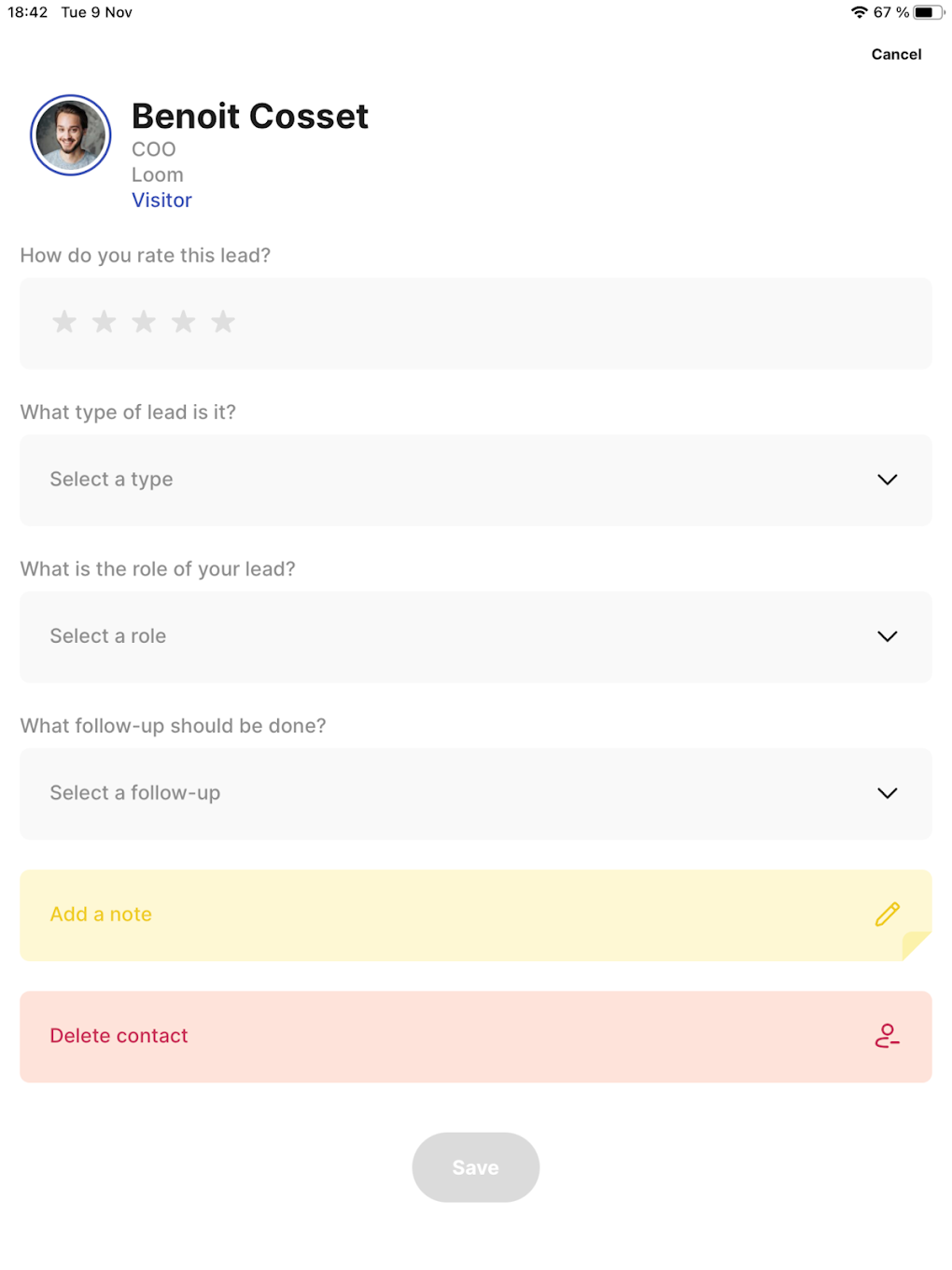Tap the Add a note field
Viewport: 952px width, 1270px height.
448,914
